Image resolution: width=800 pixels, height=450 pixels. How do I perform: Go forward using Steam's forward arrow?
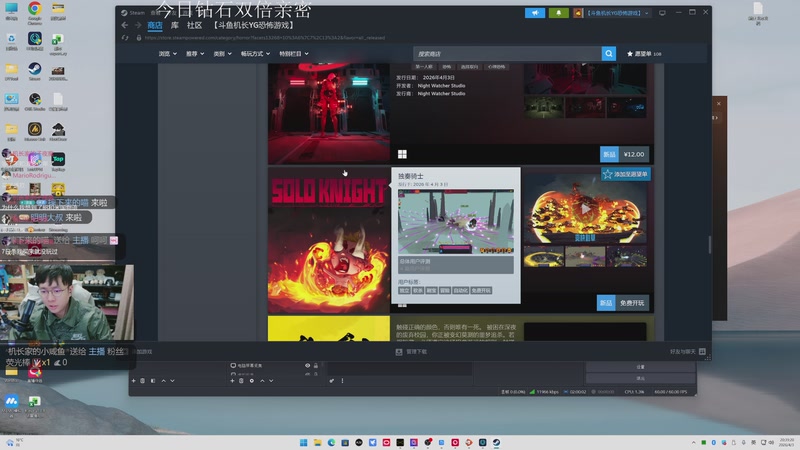pyautogui.click(x=138, y=25)
